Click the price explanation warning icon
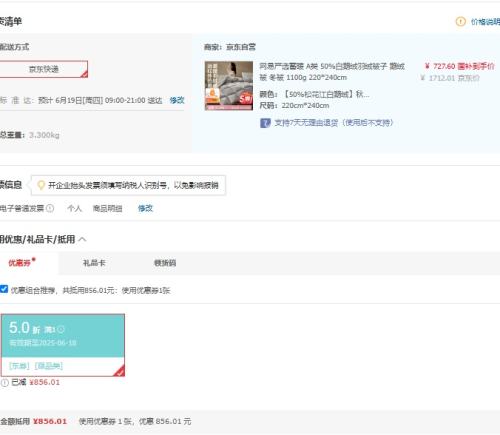The height and width of the screenshot is (435, 500). [460, 22]
